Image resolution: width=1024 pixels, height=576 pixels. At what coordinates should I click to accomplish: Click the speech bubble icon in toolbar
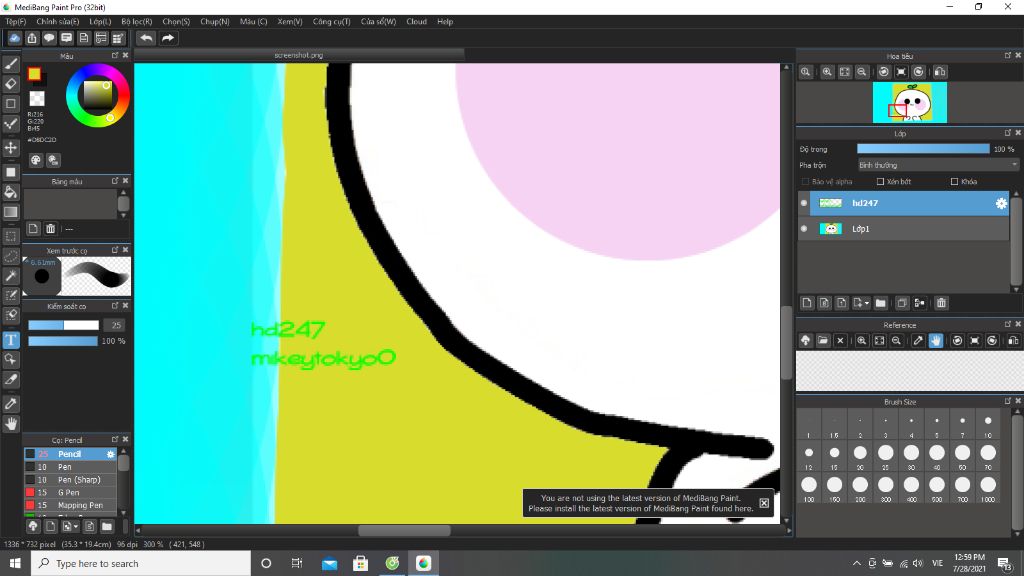click(x=49, y=38)
